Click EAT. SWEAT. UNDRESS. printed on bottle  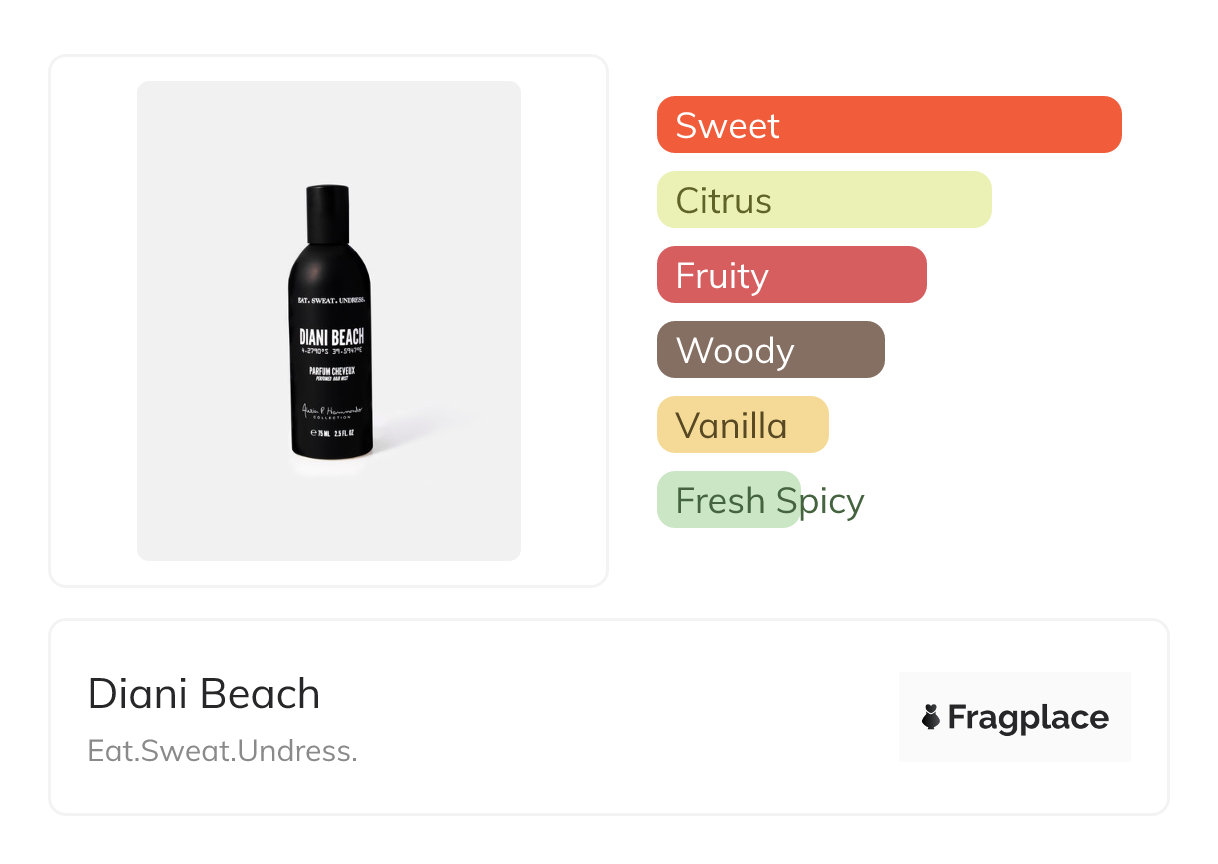point(331,299)
